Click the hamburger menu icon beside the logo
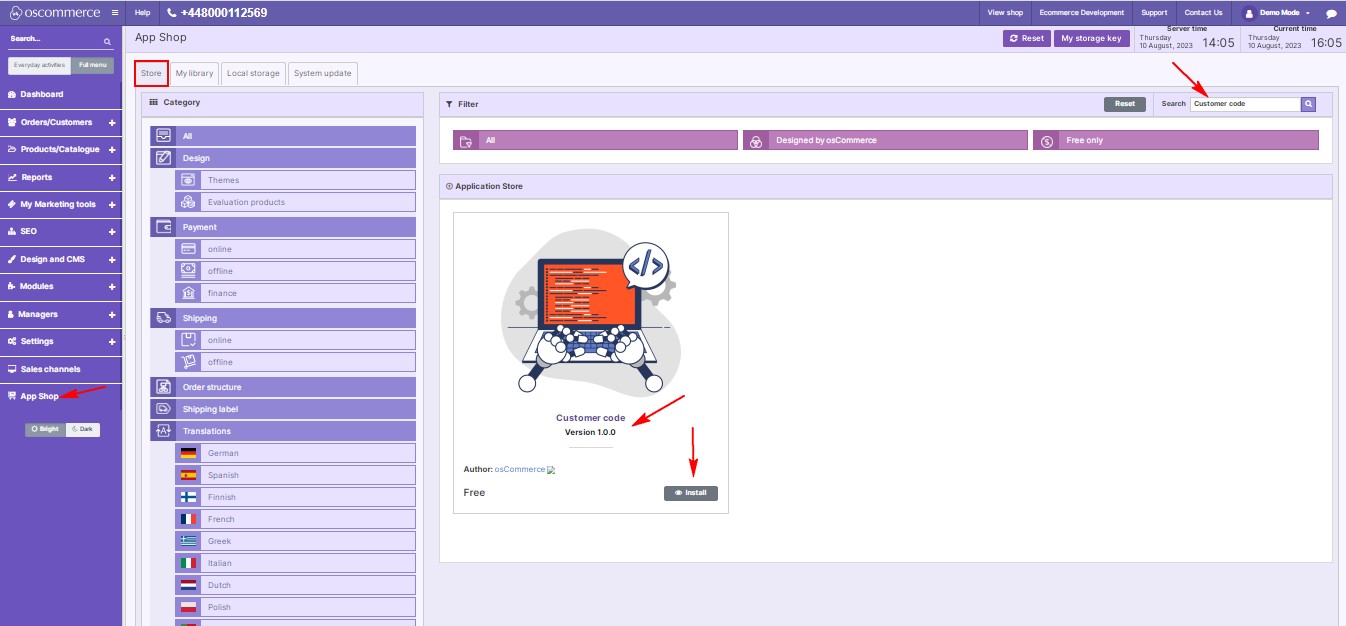 click(115, 12)
